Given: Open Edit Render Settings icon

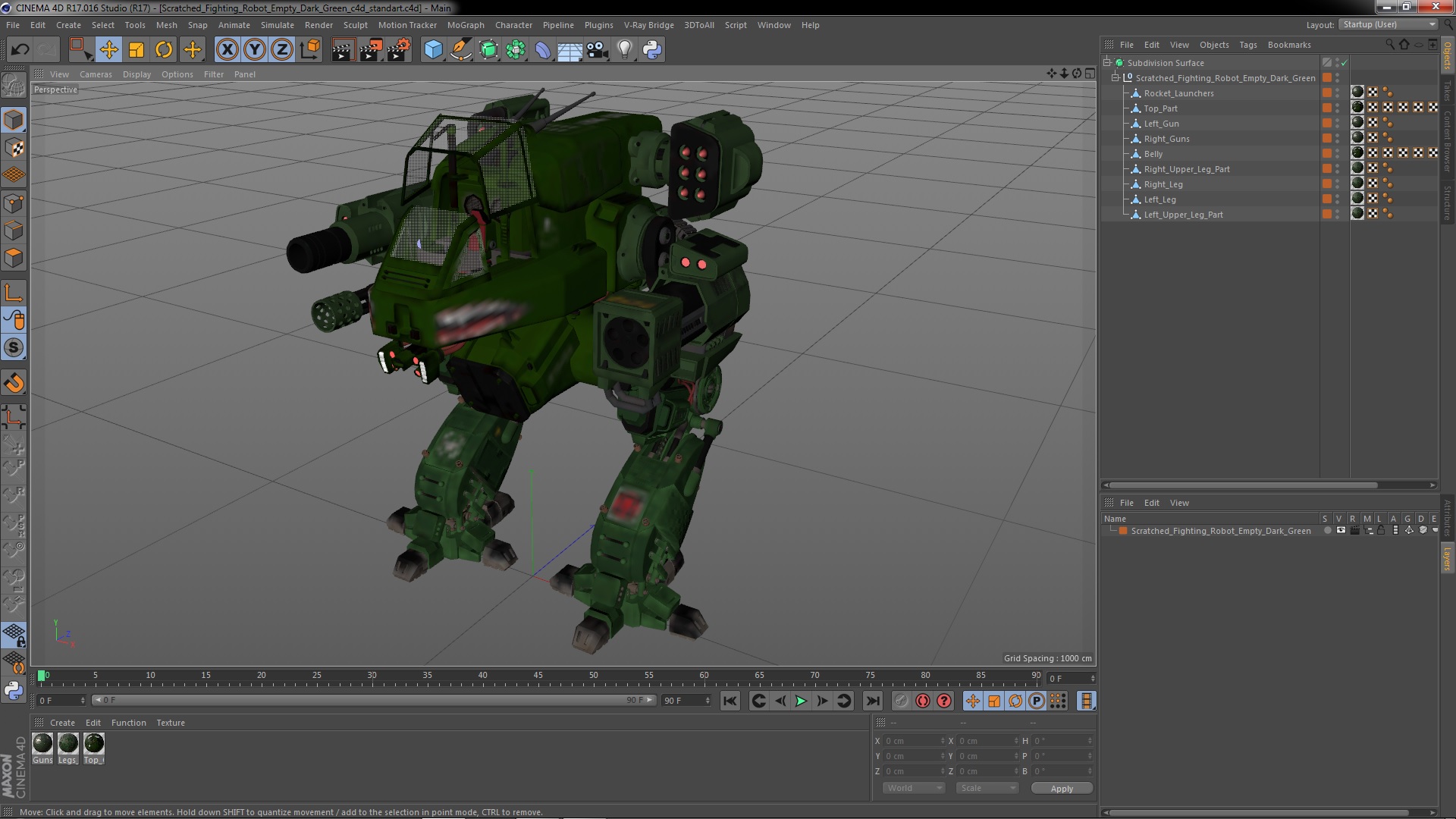Looking at the screenshot, I should click(398, 50).
